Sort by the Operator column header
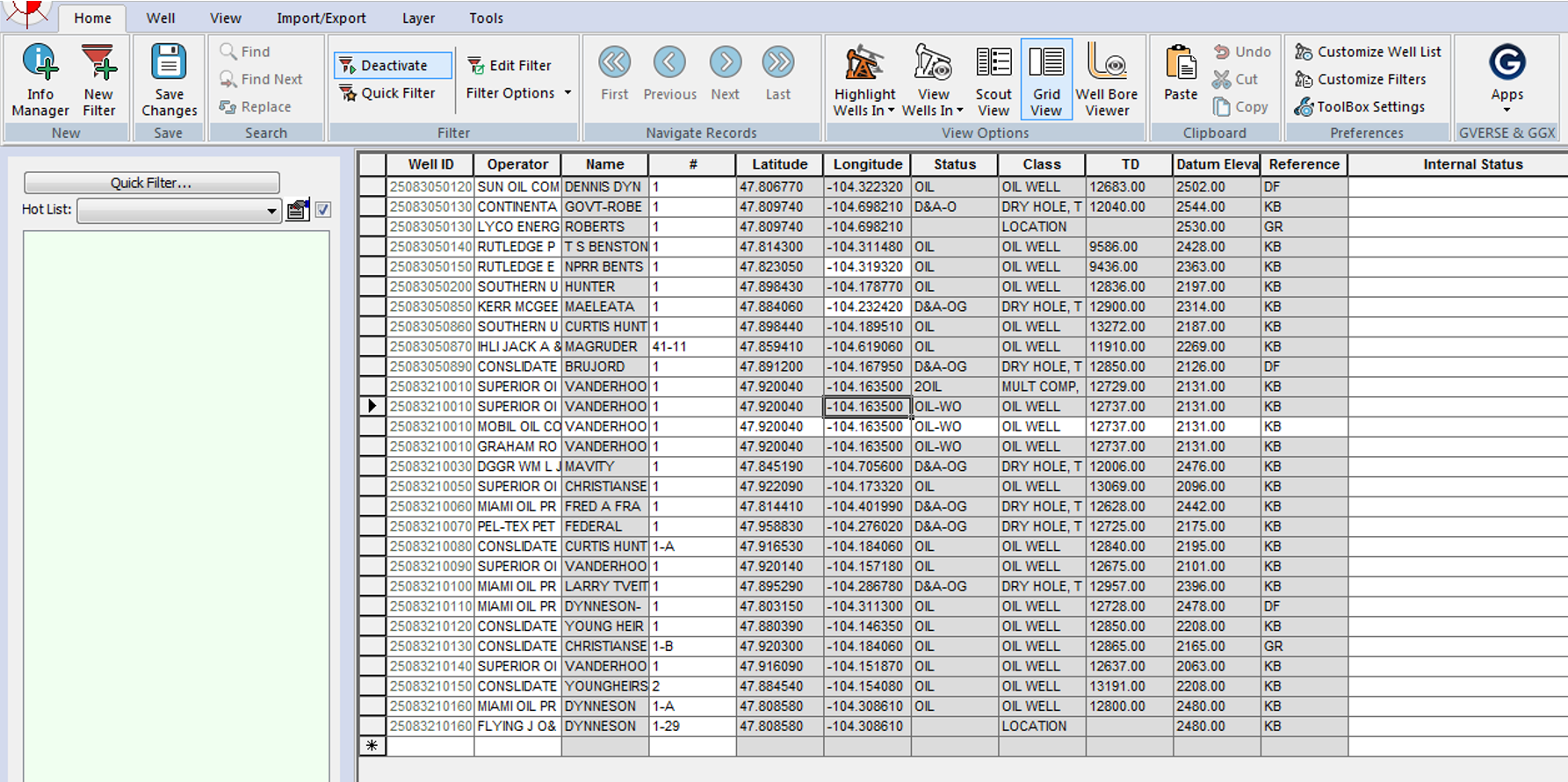The width and height of the screenshot is (1568, 782). [x=517, y=164]
